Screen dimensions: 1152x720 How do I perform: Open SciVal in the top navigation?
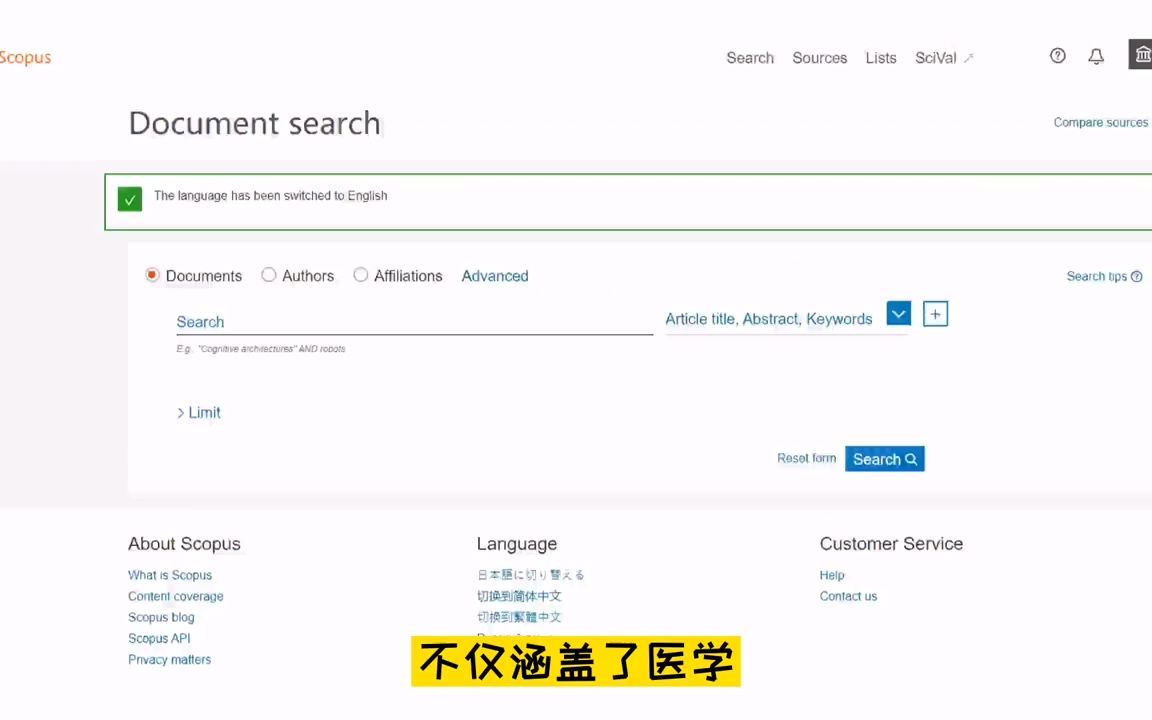pyautogui.click(x=944, y=58)
